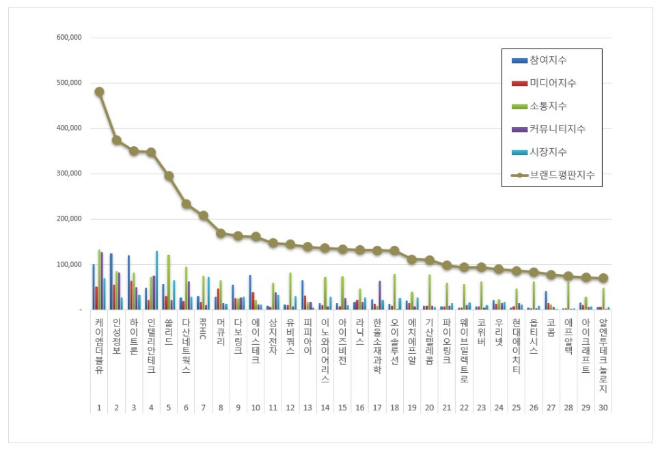The image size is (660, 450).
Task: Select the 300,000 y-axis label
Action: coord(67,174)
